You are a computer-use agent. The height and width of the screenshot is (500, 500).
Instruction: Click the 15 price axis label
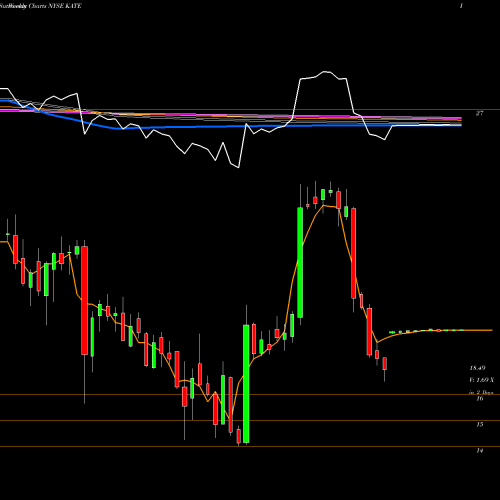coord(480,425)
